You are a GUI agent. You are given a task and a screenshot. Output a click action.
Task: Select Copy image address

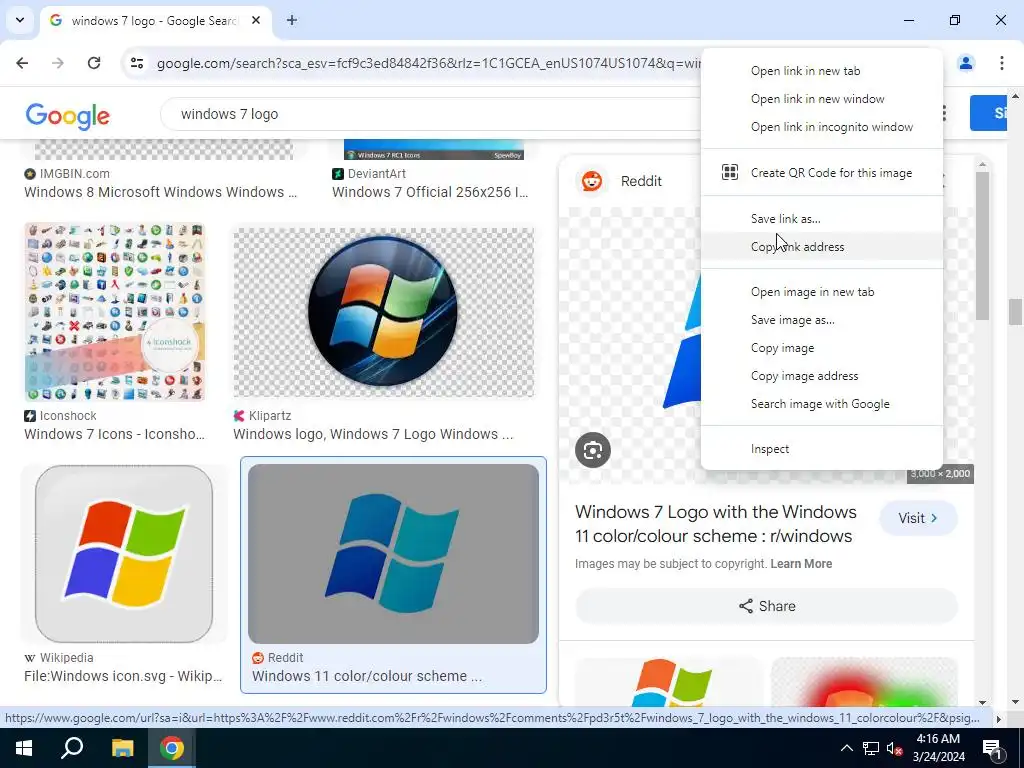[x=822, y=376]
